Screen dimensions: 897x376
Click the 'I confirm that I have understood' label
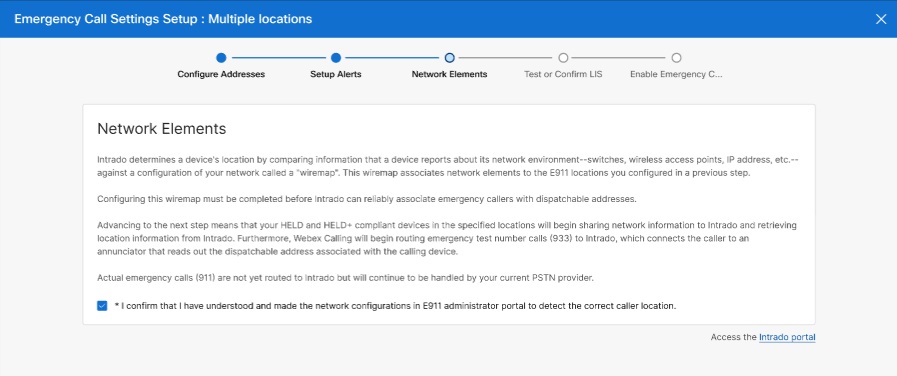click(x=395, y=306)
